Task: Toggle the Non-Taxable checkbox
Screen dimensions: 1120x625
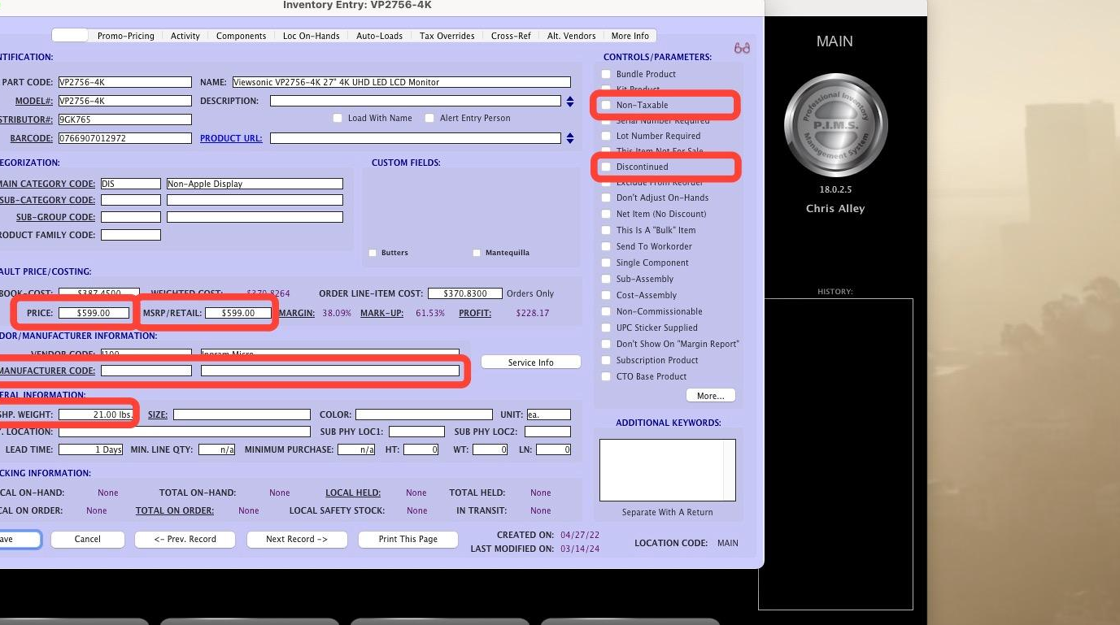Action: 606,105
